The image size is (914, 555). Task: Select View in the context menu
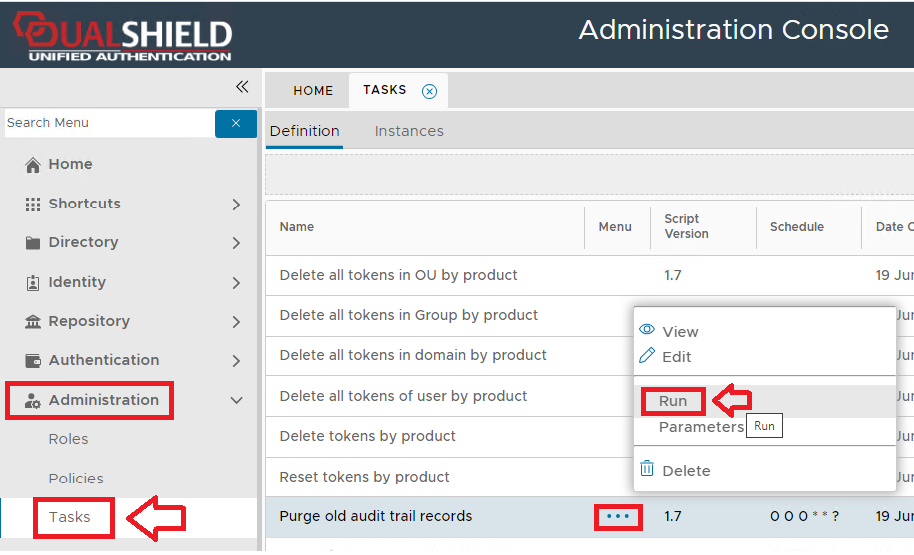[x=680, y=332]
